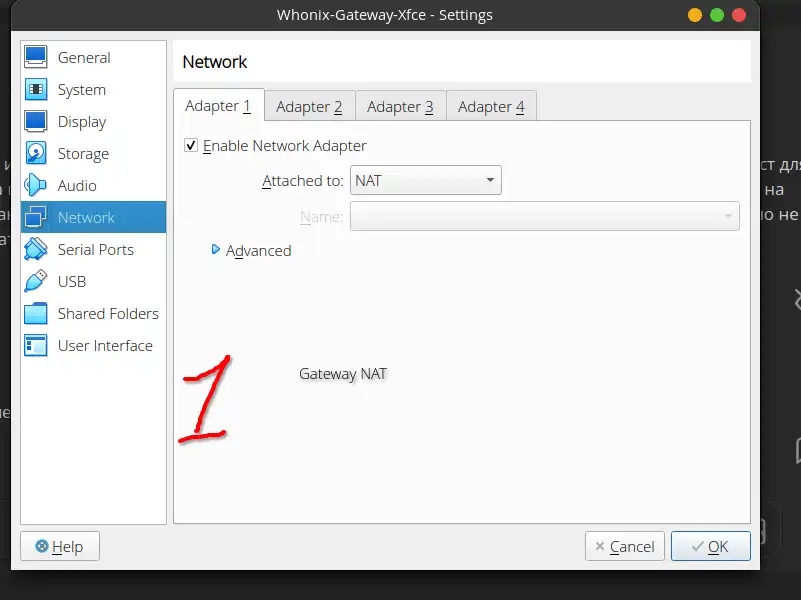Show the User Interface settings

coord(93,346)
